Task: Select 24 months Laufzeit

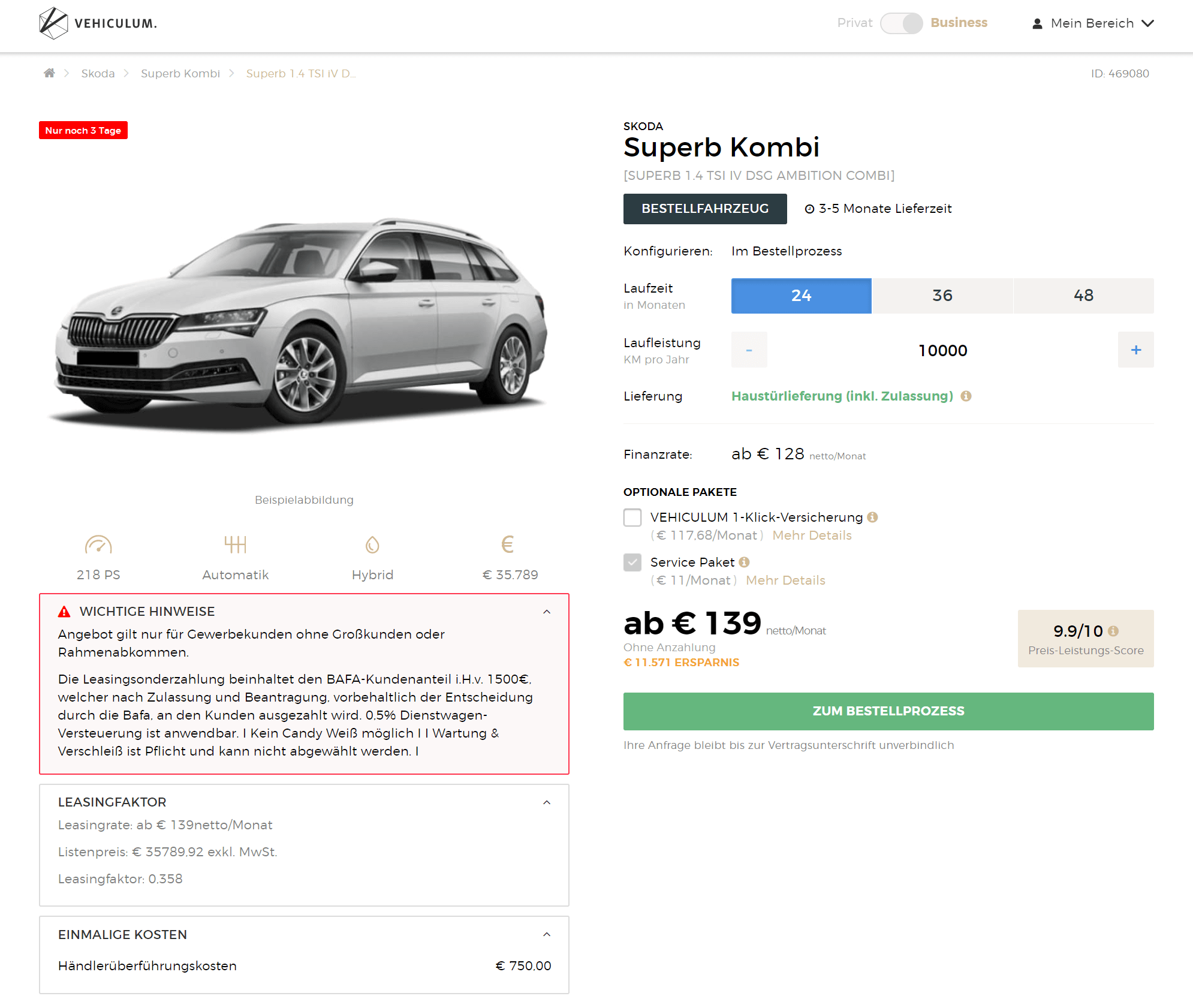Action: (802, 296)
